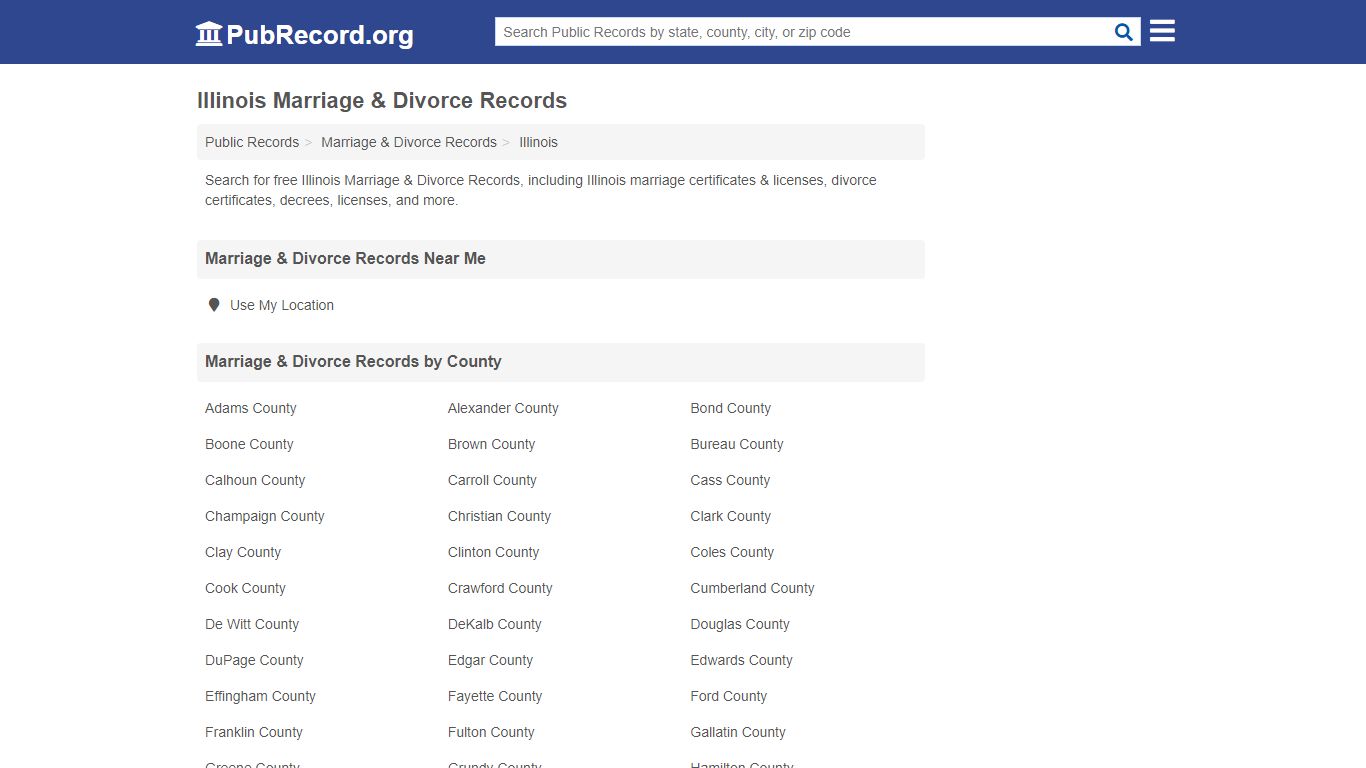1366x768 pixels.
Task: Select DeKalb County
Action: coord(494,624)
